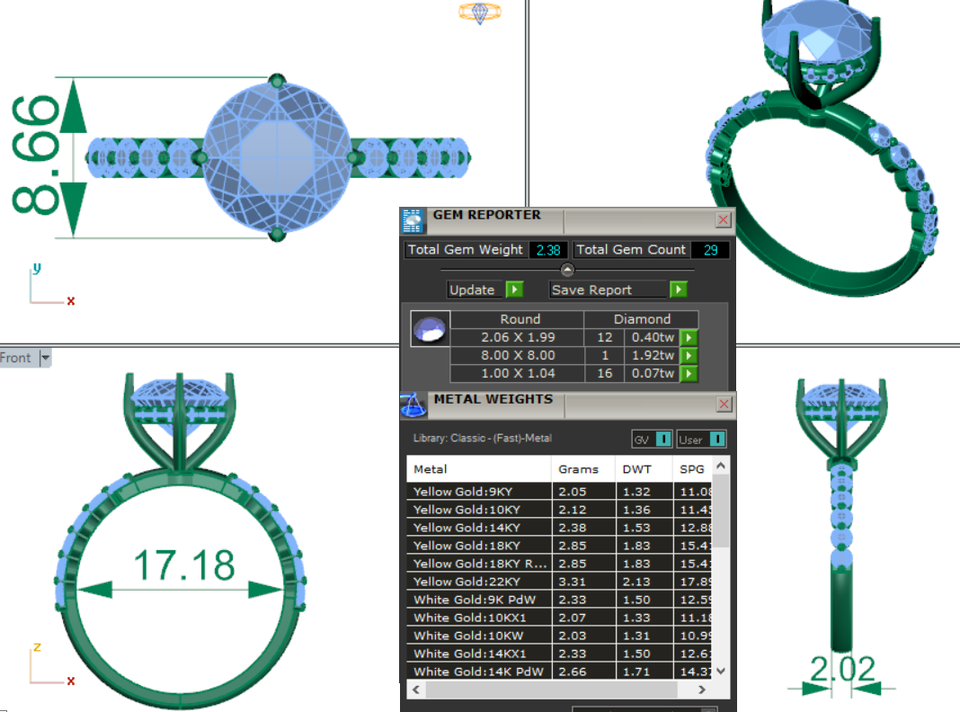Select the Yellow Gold:22KY row
Screen dimensions: 960x712
pos(559,582)
